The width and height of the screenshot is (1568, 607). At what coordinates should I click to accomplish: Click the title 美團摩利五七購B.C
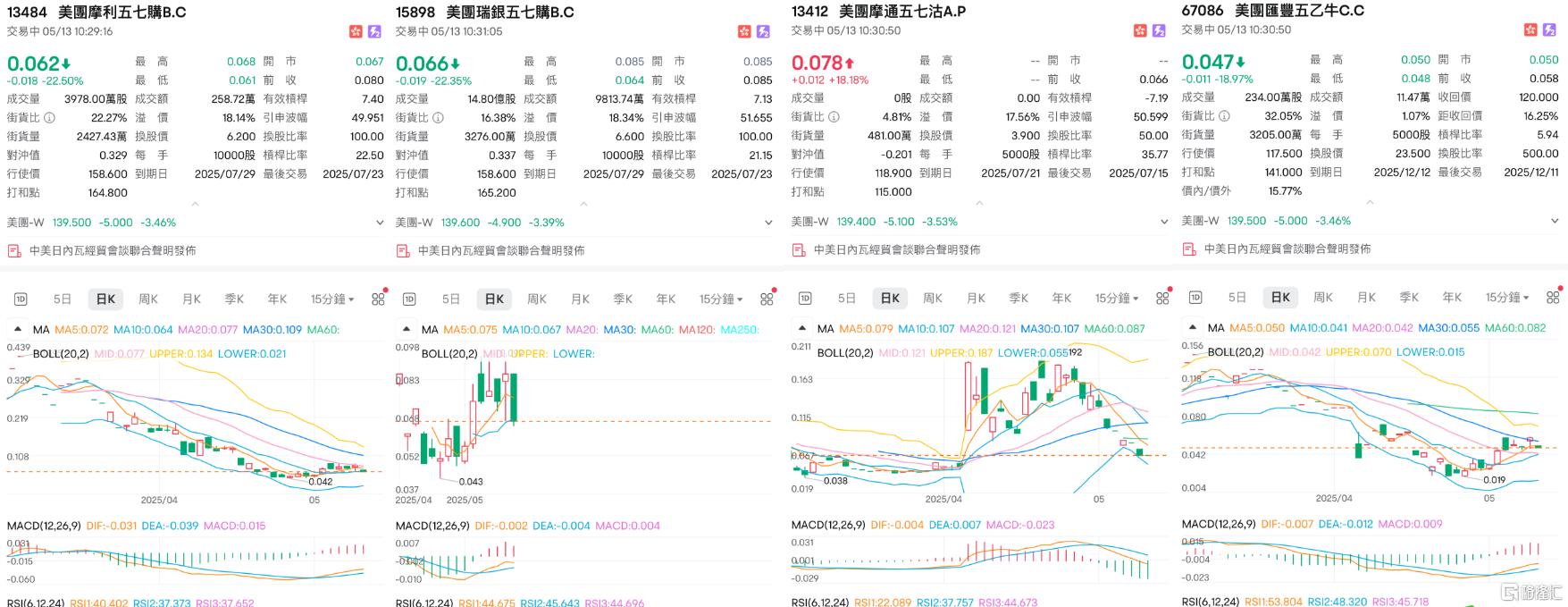[122, 13]
